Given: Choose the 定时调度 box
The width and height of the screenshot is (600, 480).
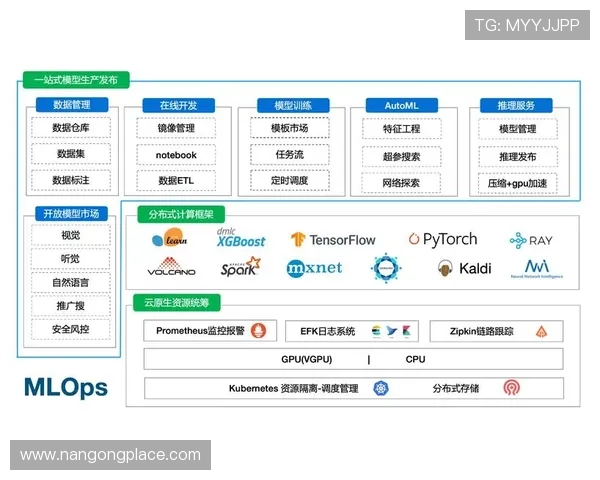Looking at the screenshot, I should pyautogui.click(x=290, y=180).
